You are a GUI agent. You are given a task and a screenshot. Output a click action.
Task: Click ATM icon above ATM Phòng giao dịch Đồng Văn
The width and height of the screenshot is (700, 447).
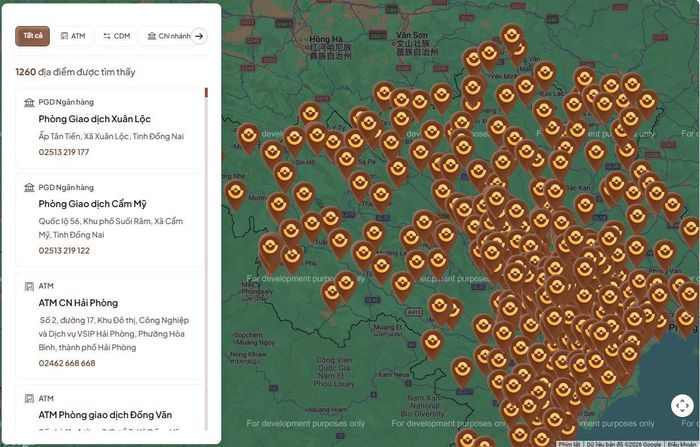pos(29,398)
